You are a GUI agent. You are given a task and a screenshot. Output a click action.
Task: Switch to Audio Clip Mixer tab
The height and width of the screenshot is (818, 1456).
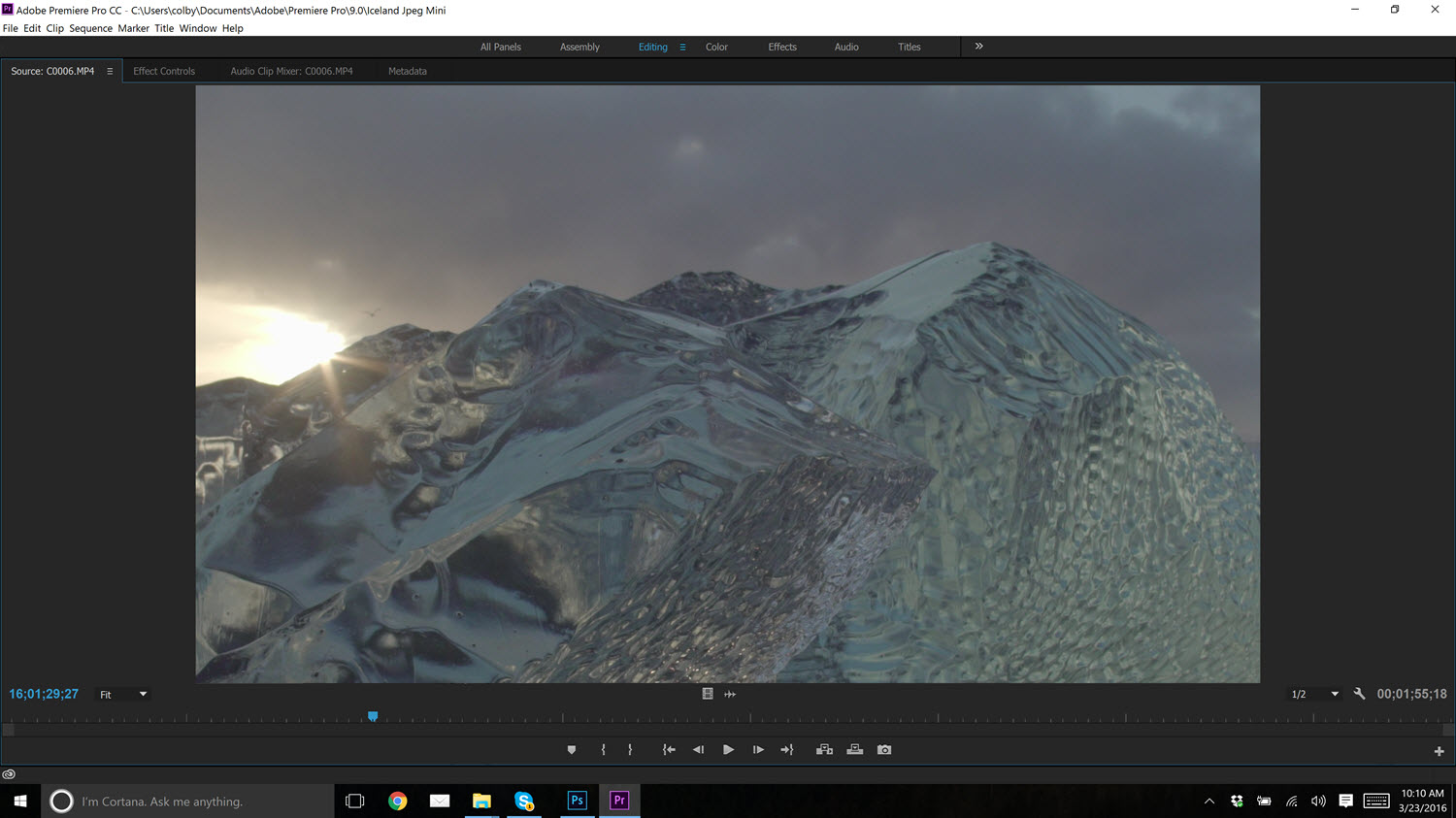[291, 71]
